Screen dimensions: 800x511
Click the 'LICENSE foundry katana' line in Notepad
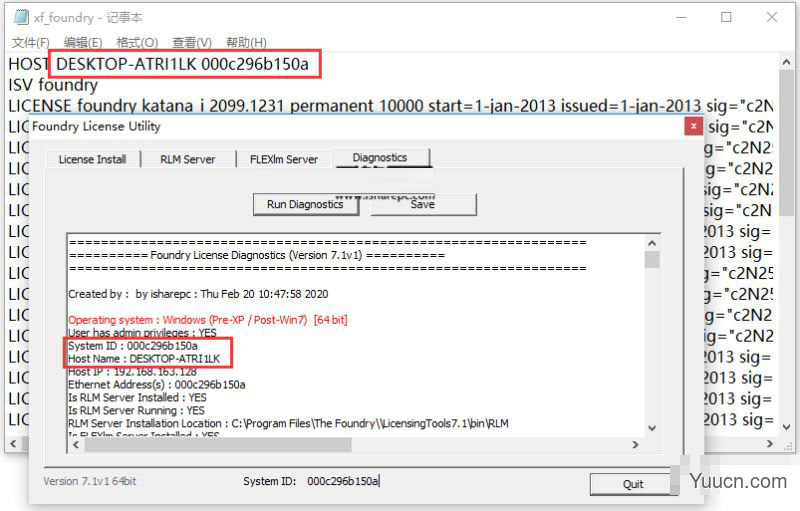pyautogui.click(x=390, y=106)
